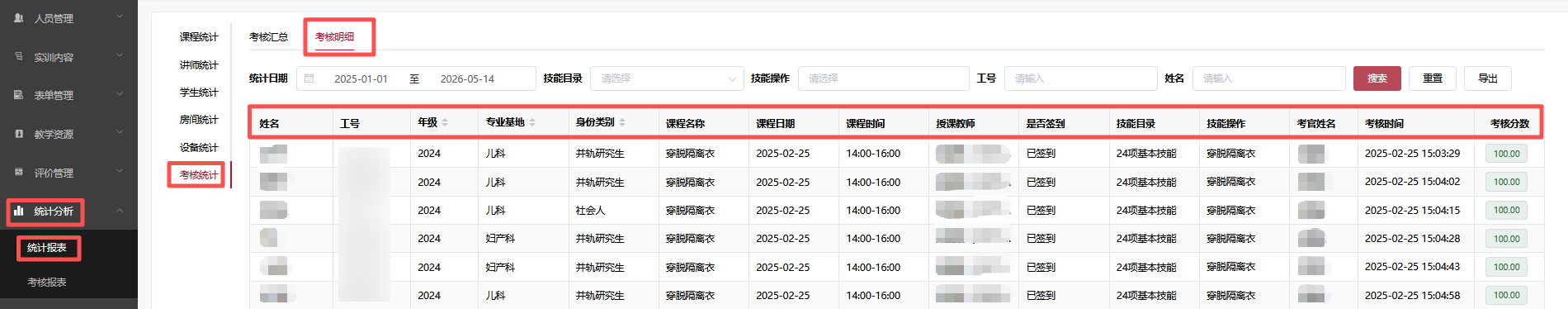Click the red 搜索 button
The image size is (1568, 309).
coord(1377,78)
